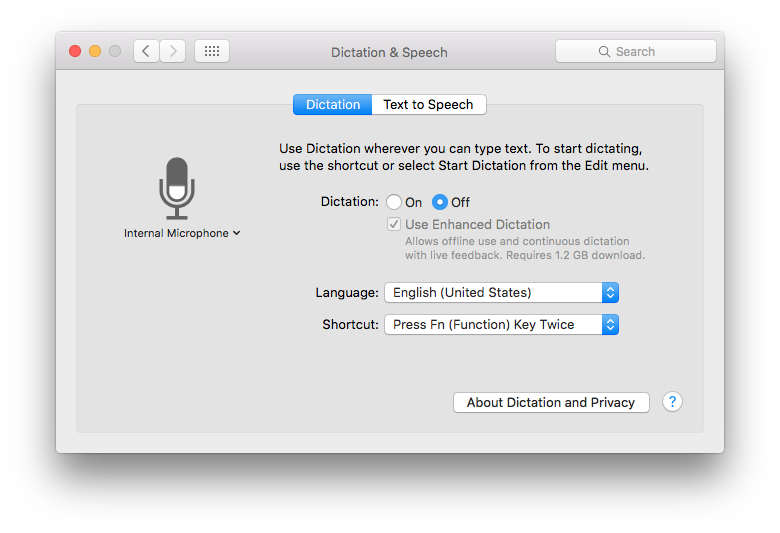Switch to the Dictation tab
This screenshot has width=780, height=533.
(x=333, y=105)
